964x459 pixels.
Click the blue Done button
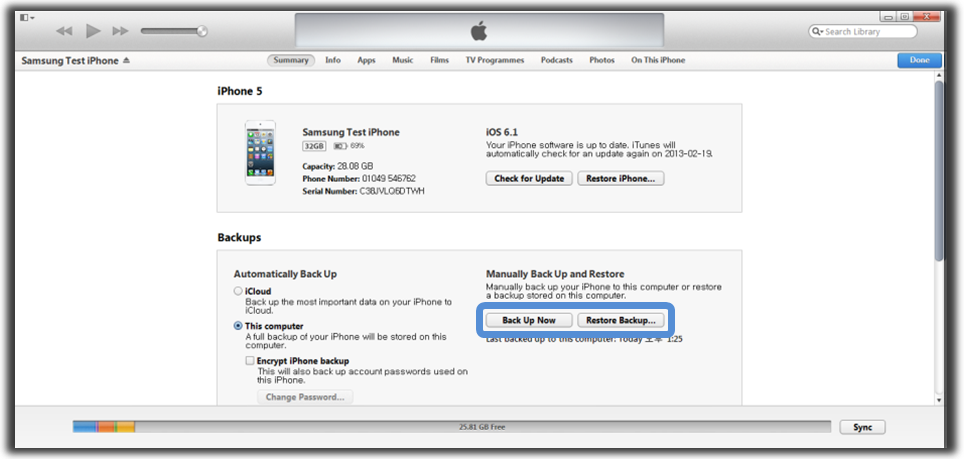coord(920,60)
